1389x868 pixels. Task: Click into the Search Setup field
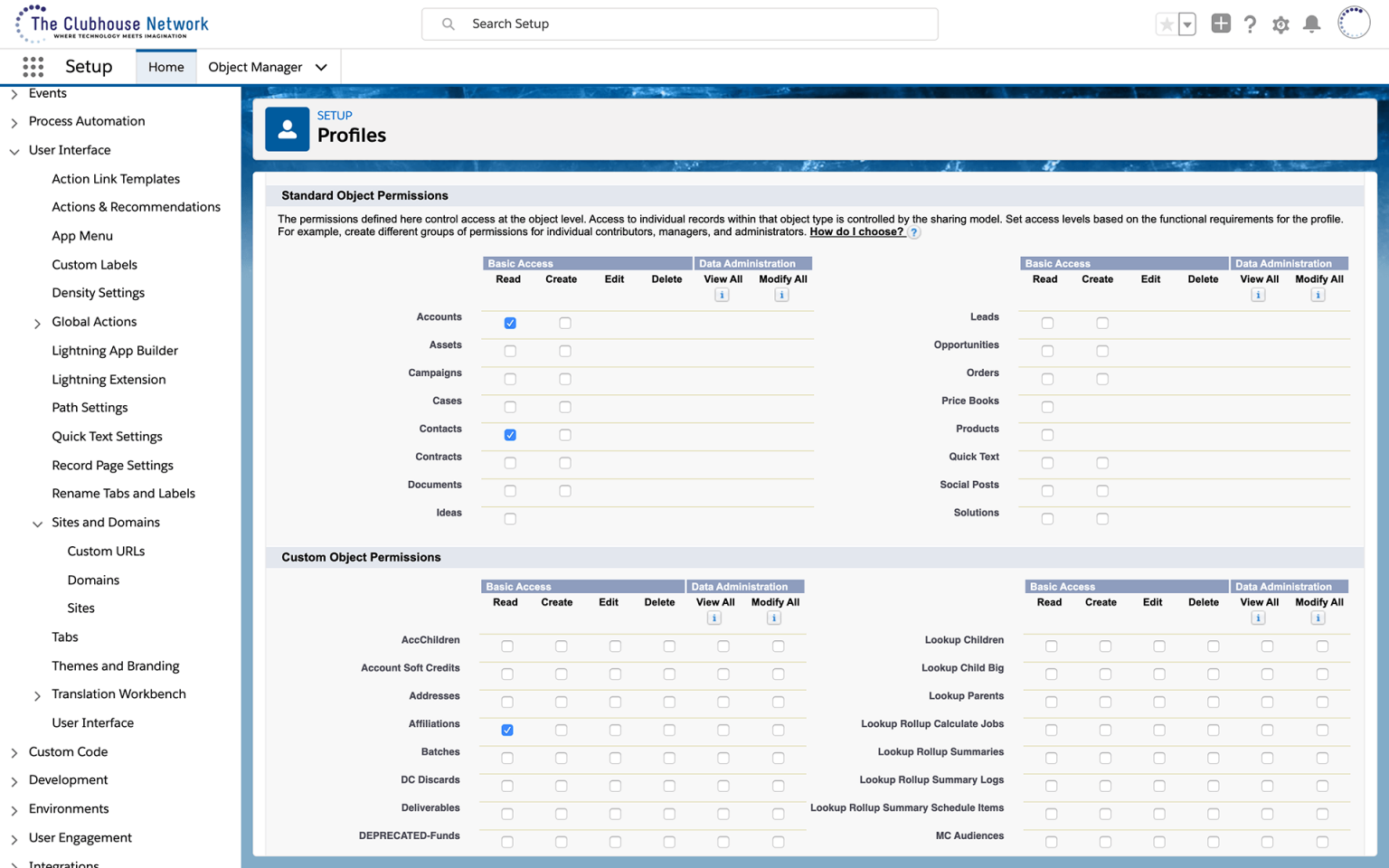pyautogui.click(x=679, y=24)
